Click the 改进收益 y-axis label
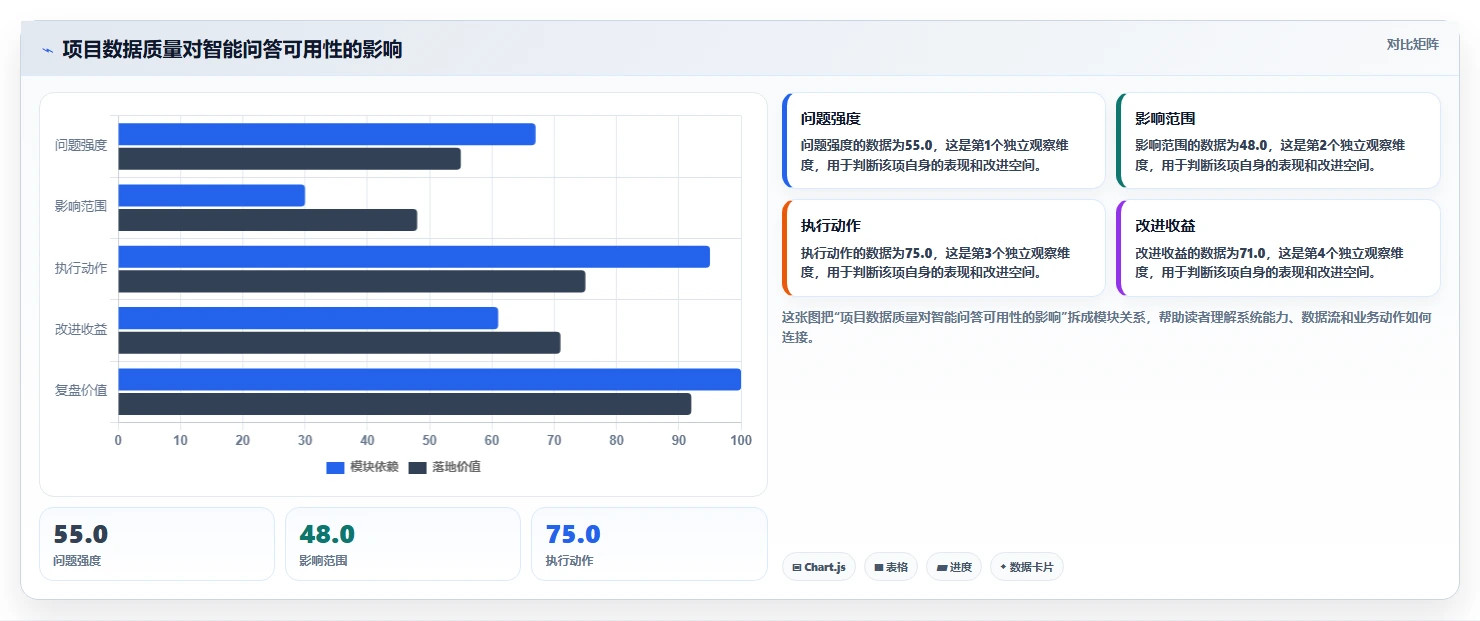 pyautogui.click(x=81, y=329)
